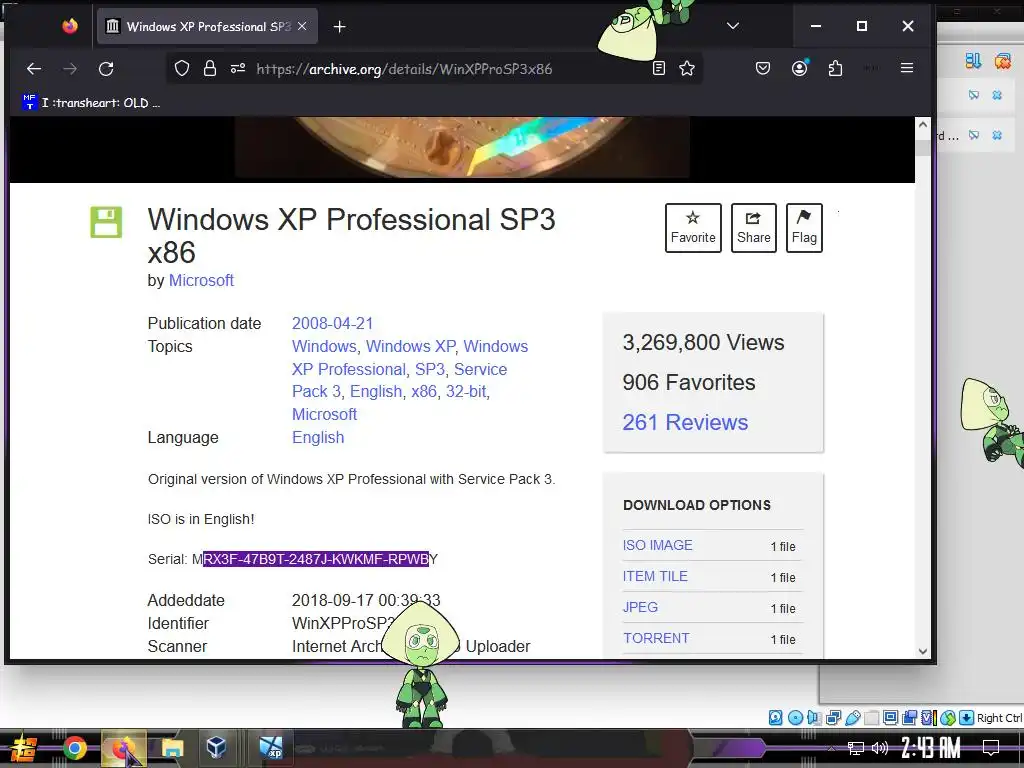Select the ITEM TILE download option

pos(655,576)
